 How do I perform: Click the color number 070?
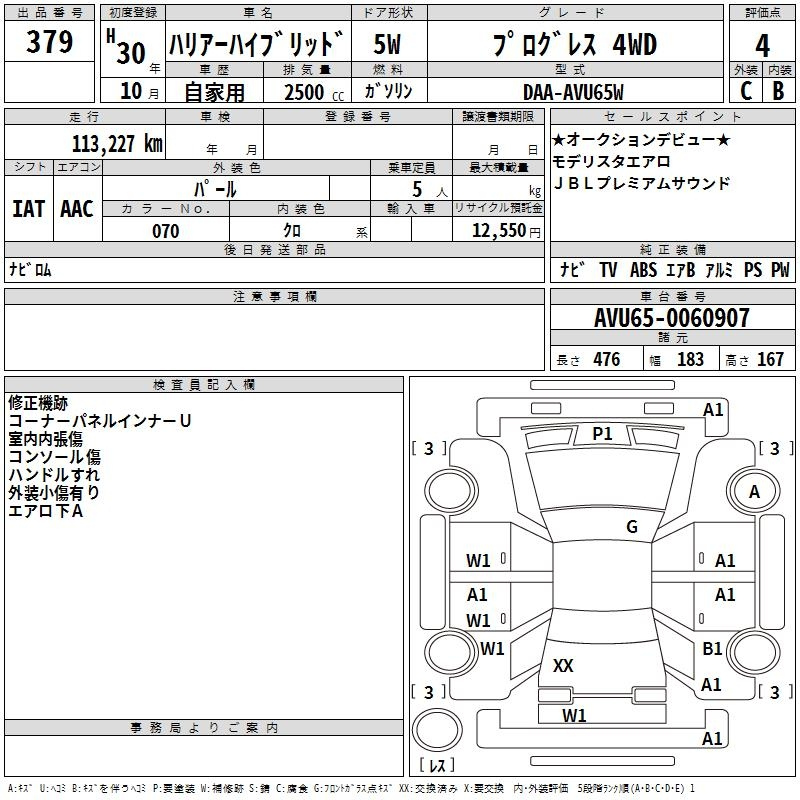click(166, 231)
